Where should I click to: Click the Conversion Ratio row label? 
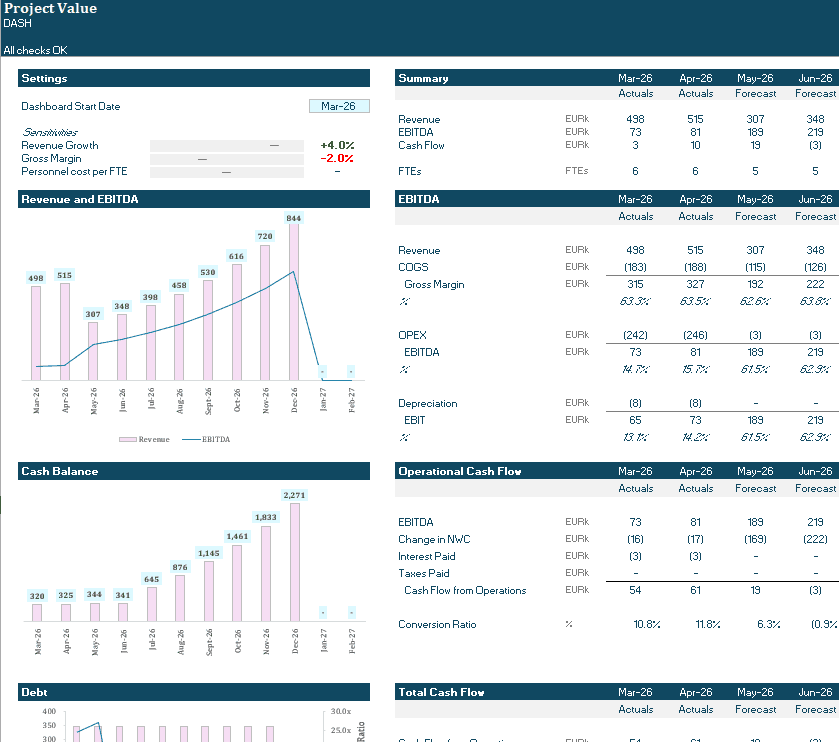[436, 623]
